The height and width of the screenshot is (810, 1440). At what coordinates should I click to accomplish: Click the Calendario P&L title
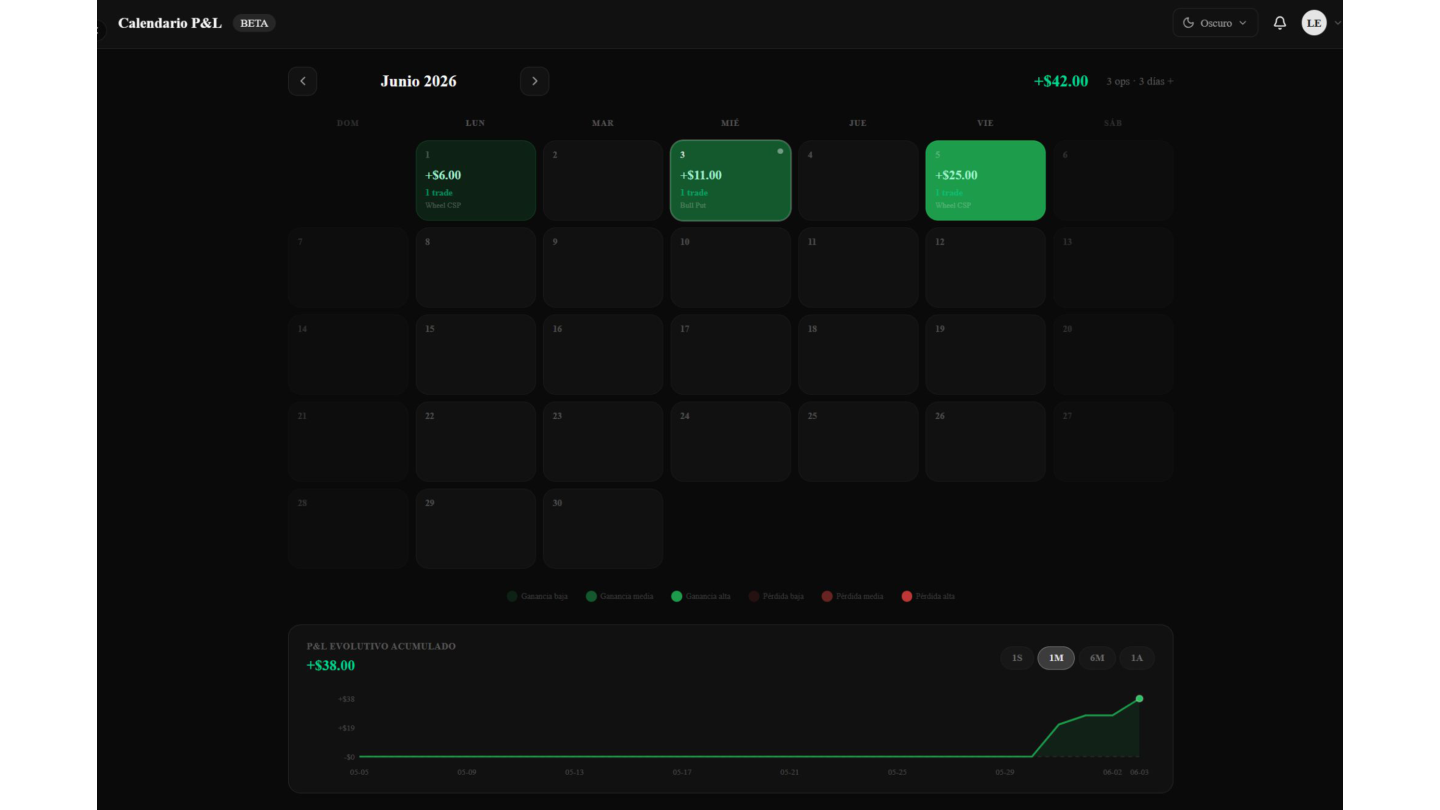pos(170,23)
